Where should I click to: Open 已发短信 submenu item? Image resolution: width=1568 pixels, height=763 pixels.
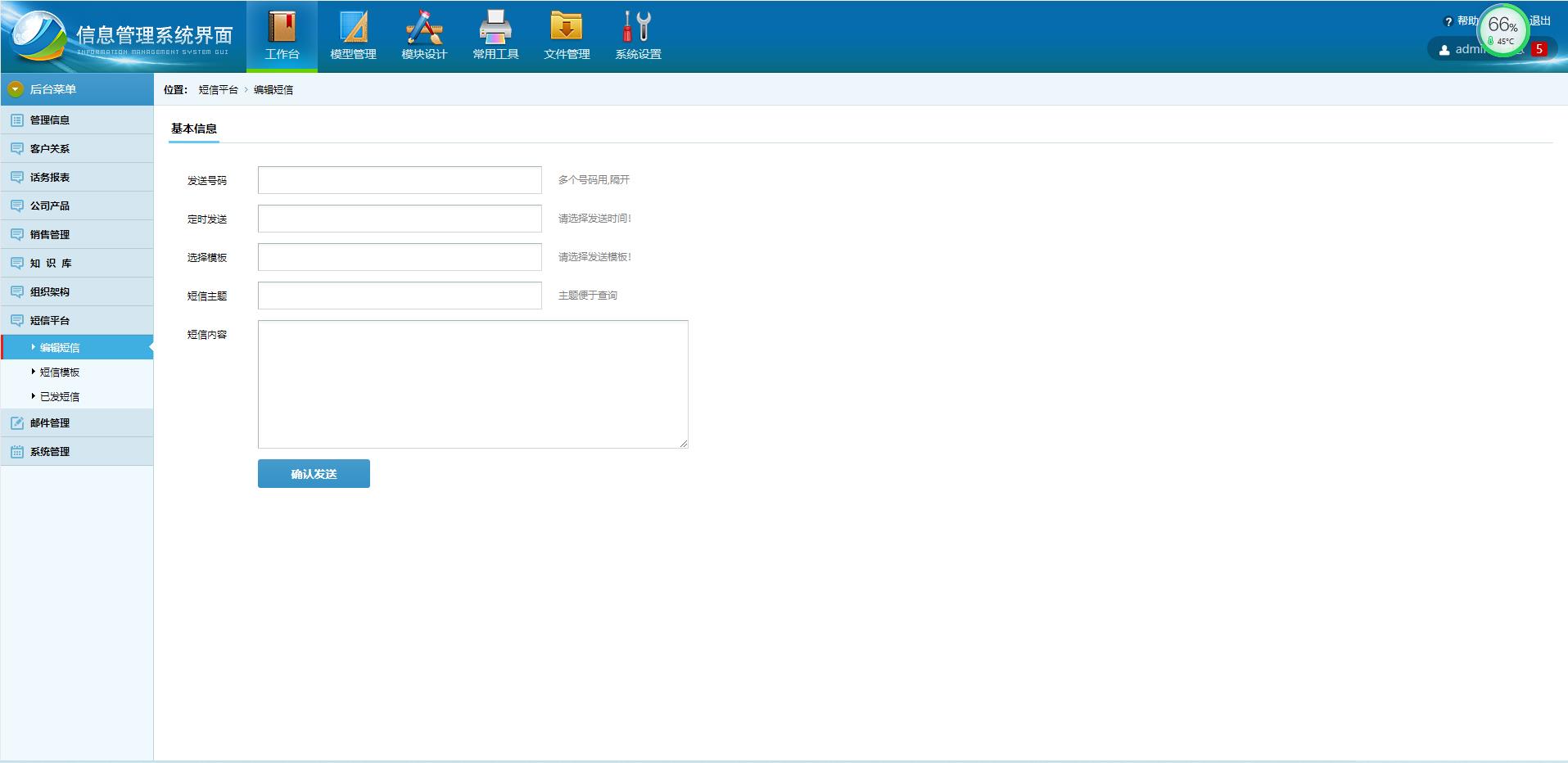60,397
